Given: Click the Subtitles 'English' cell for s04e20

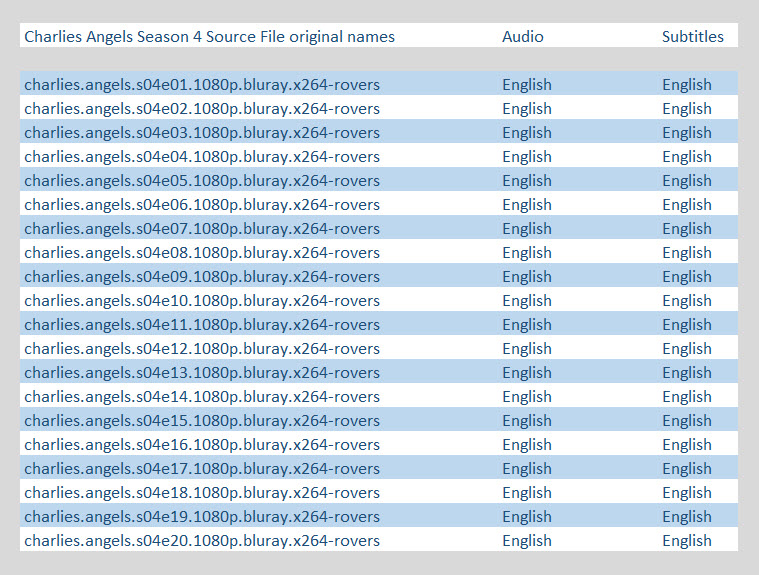Looking at the screenshot, I should [687, 541].
